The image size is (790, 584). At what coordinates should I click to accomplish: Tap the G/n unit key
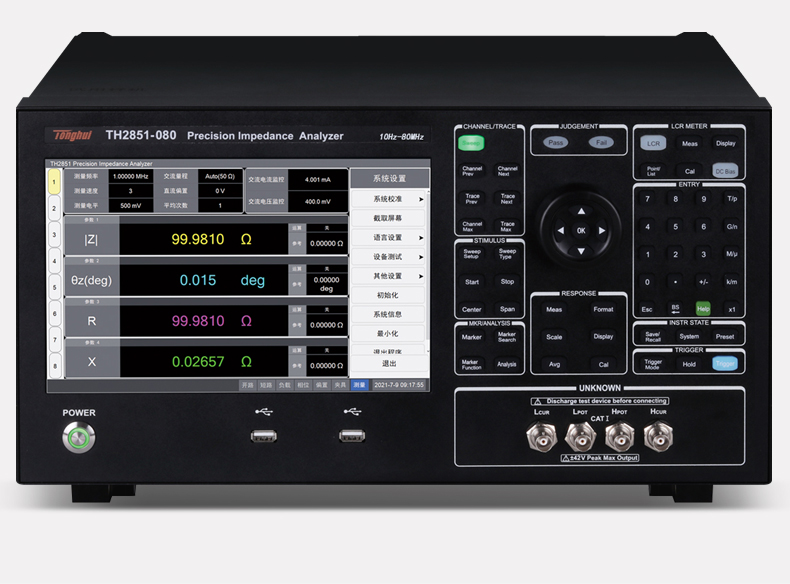click(x=732, y=226)
